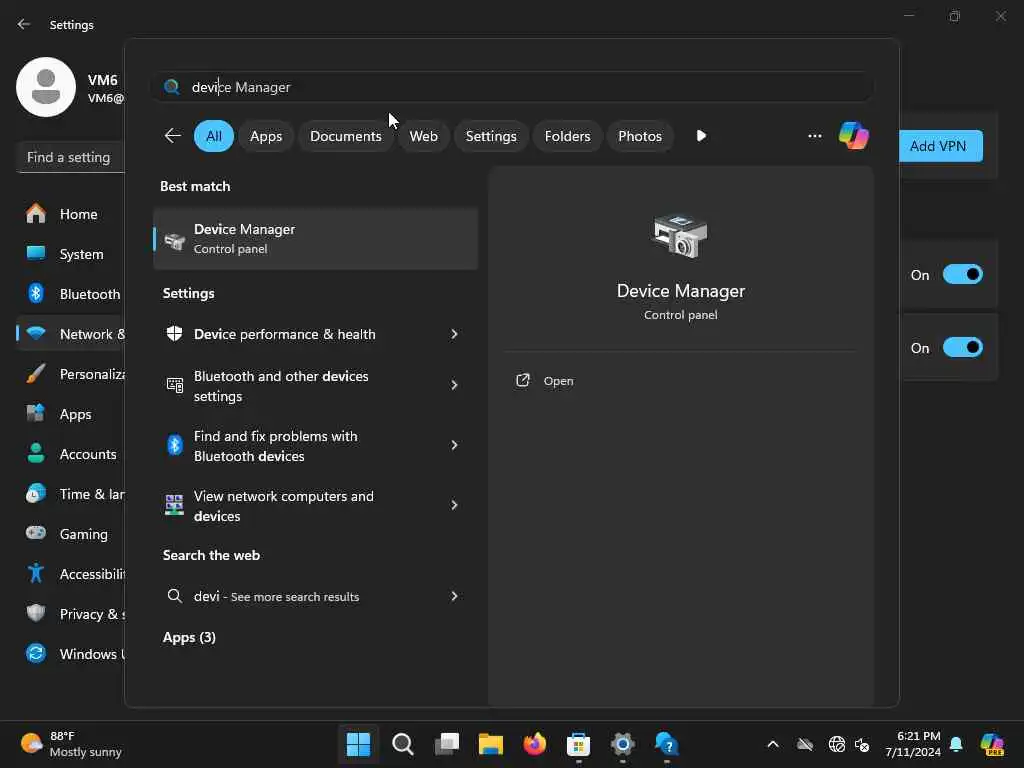Toggle the lower On switch in Settings
1024x768 pixels.
point(963,347)
